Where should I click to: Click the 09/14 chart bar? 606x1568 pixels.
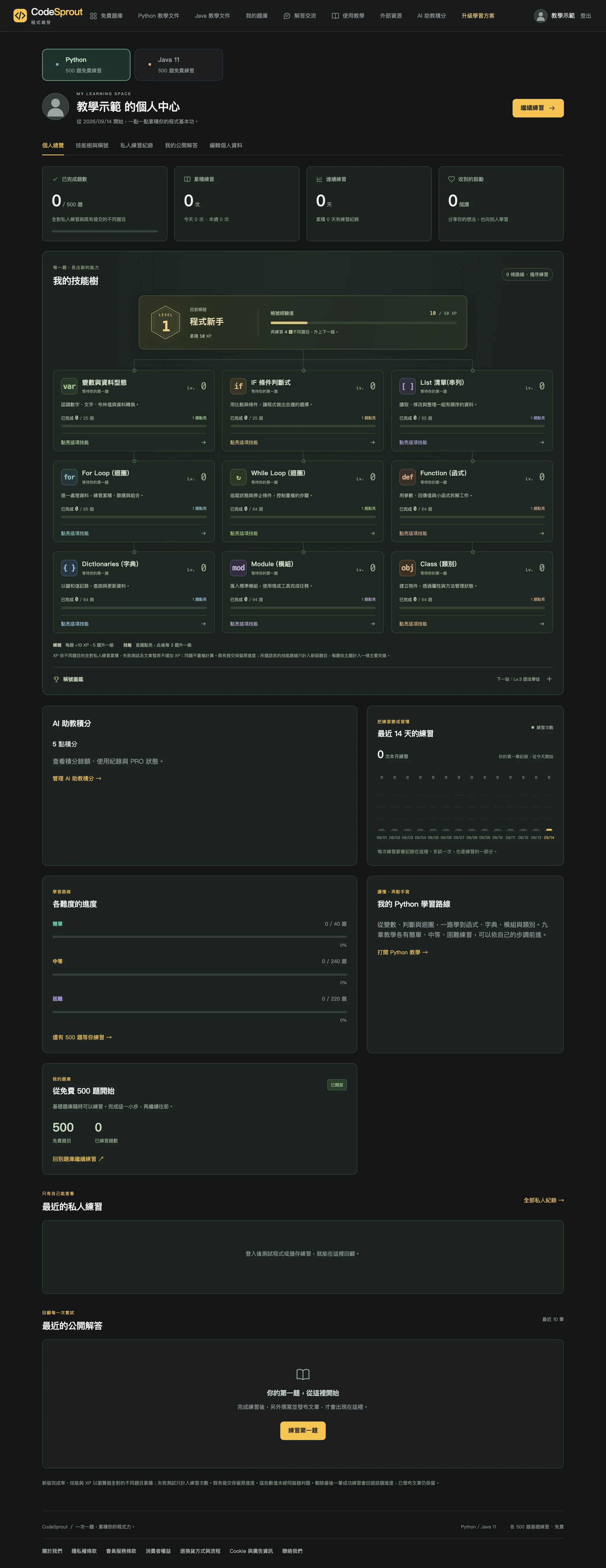(x=549, y=829)
